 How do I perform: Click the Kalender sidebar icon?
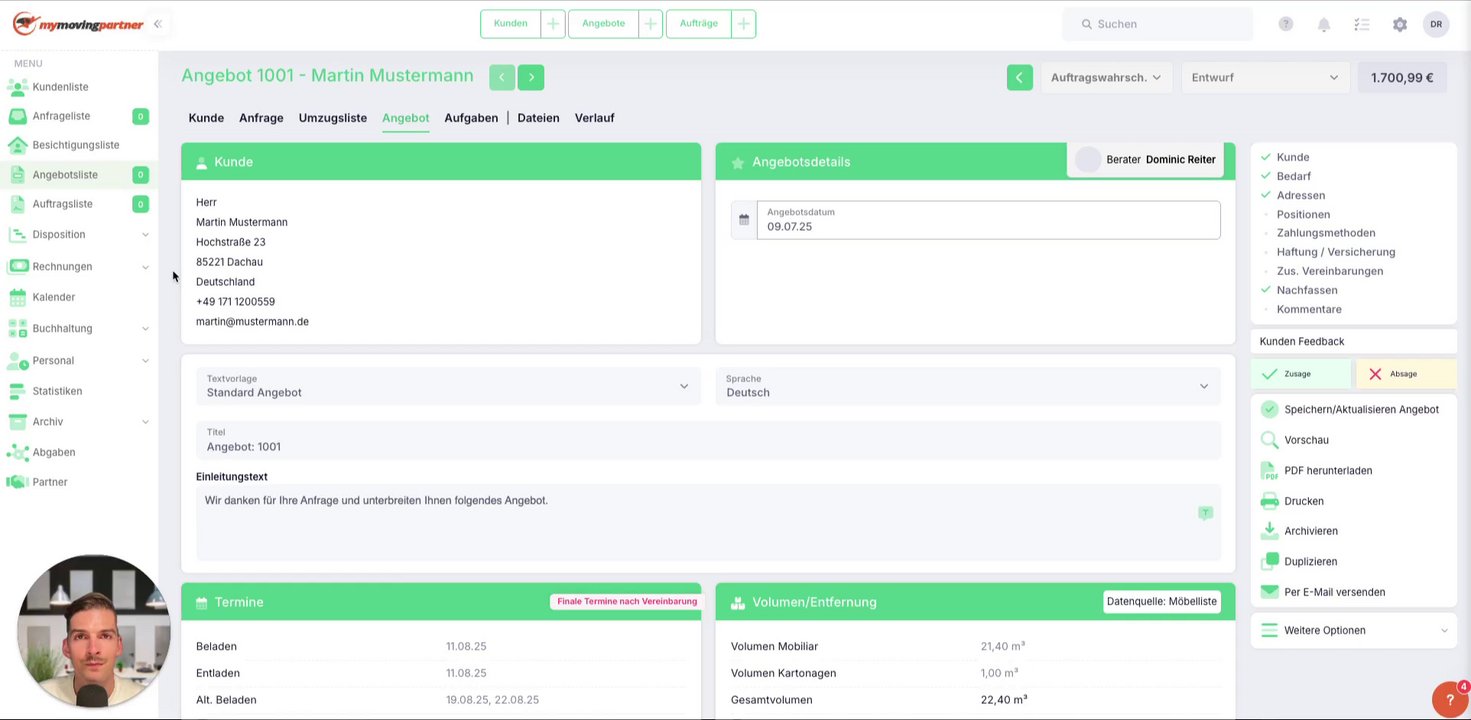coord(17,297)
